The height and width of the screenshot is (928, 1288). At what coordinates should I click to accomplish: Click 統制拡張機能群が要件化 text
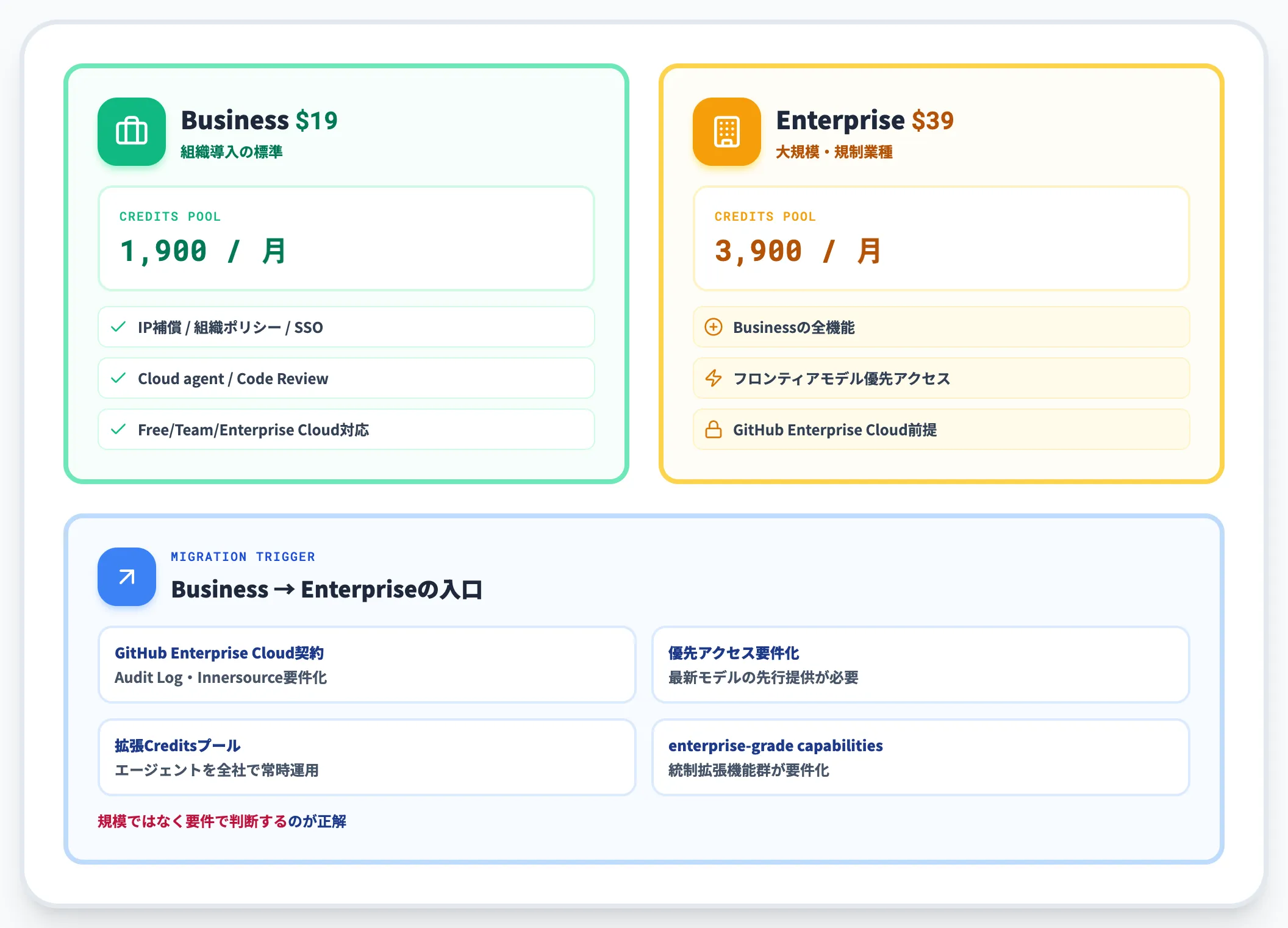coord(749,770)
